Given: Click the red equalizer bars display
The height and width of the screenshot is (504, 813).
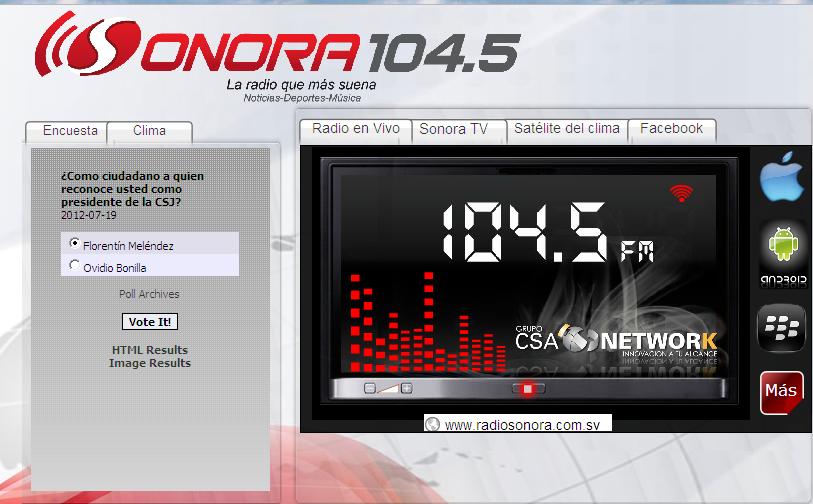Looking at the screenshot, I should (x=428, y=323).
